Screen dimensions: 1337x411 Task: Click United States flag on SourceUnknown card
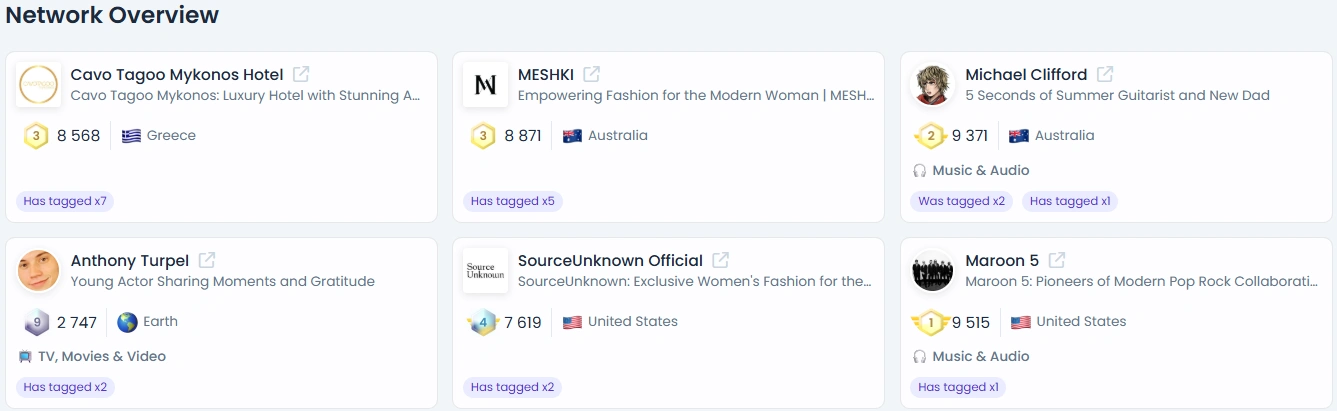point(573,322)
